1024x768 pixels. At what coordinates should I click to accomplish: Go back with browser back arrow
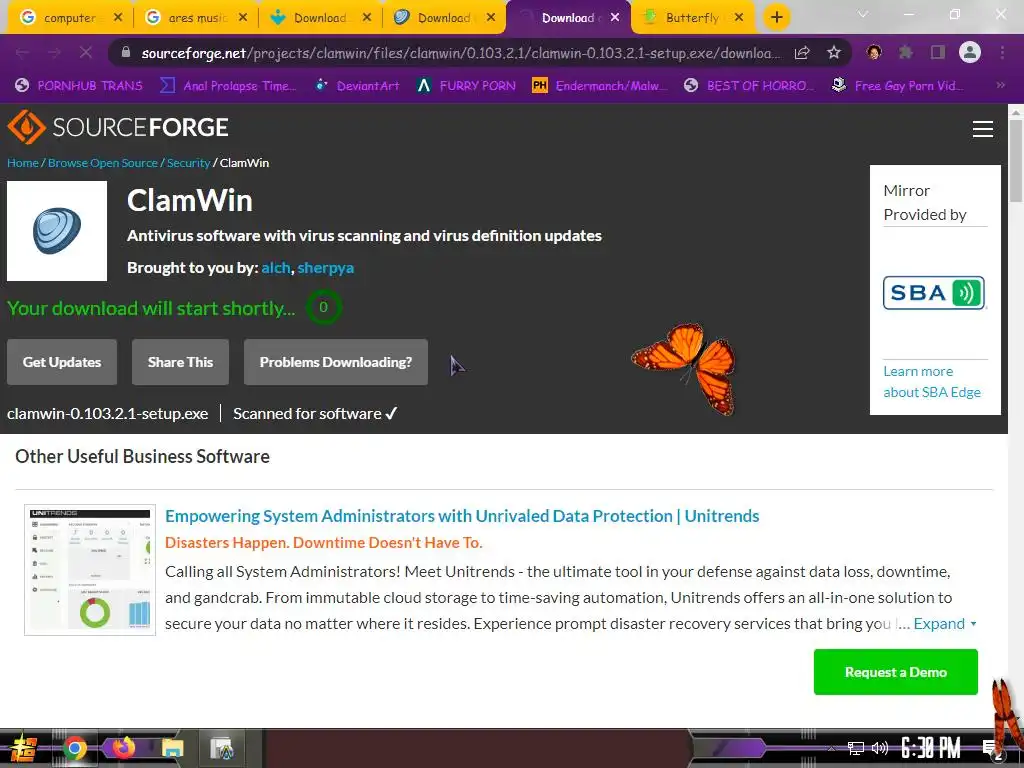coord(22,52)
